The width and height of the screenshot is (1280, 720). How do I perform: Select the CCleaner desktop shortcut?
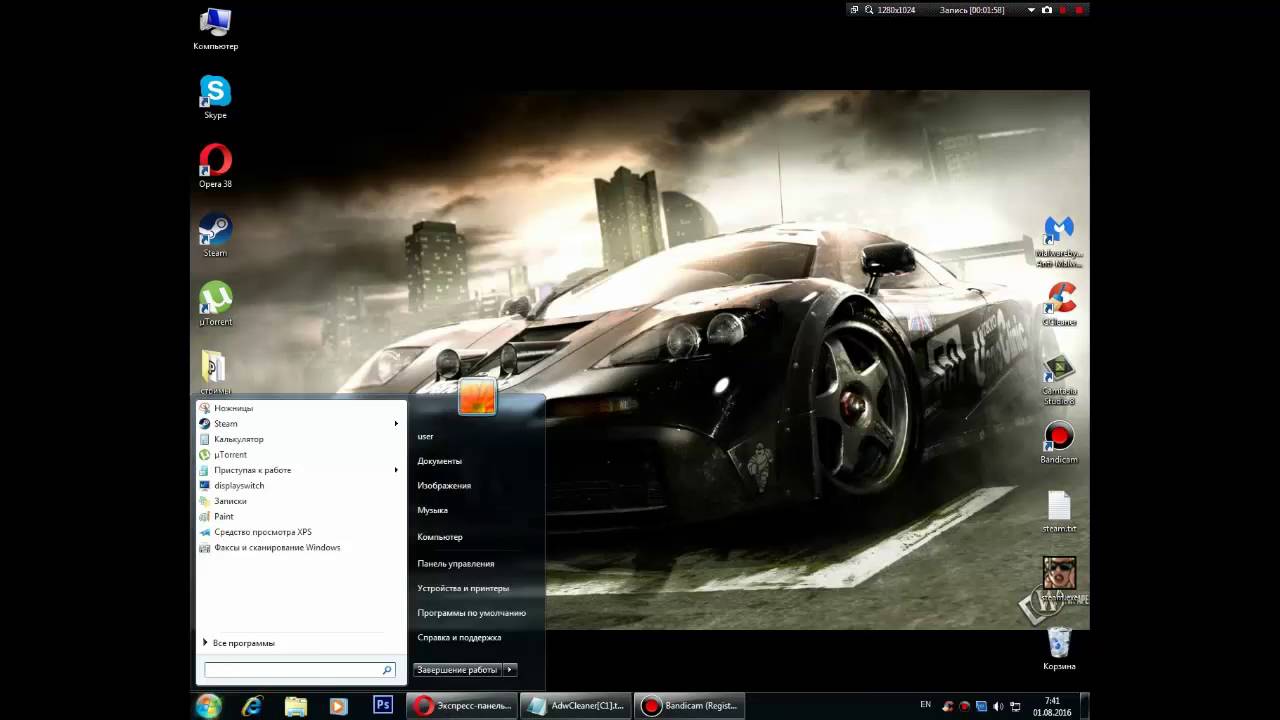1059,304
